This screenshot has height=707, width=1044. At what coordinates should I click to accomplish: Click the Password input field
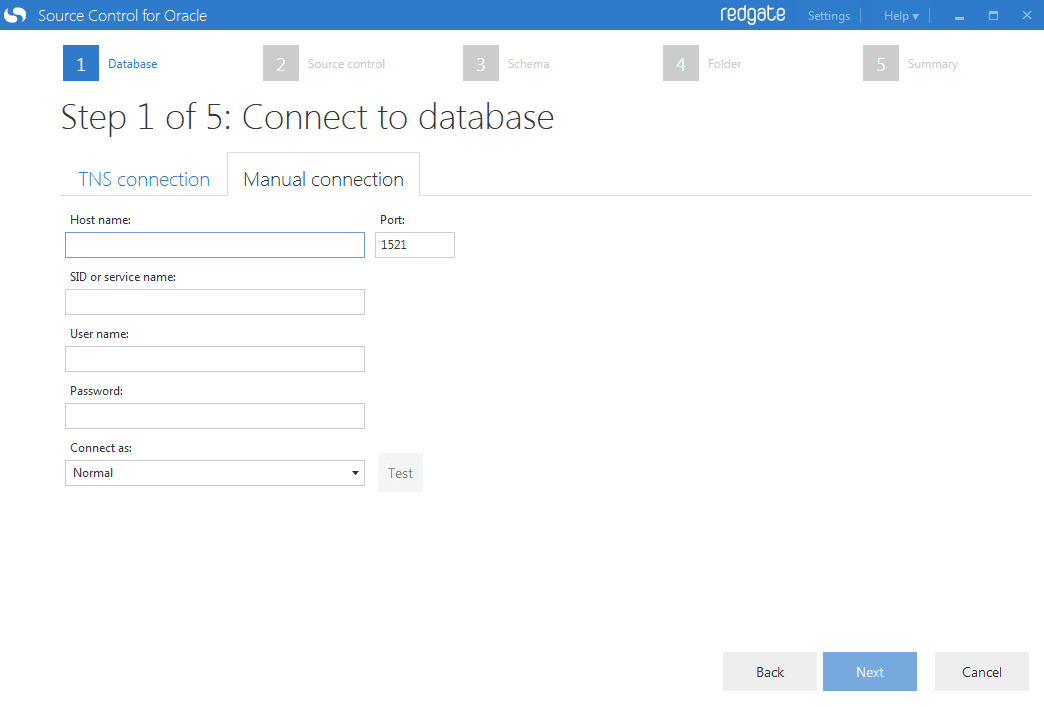tap(215, 416)
